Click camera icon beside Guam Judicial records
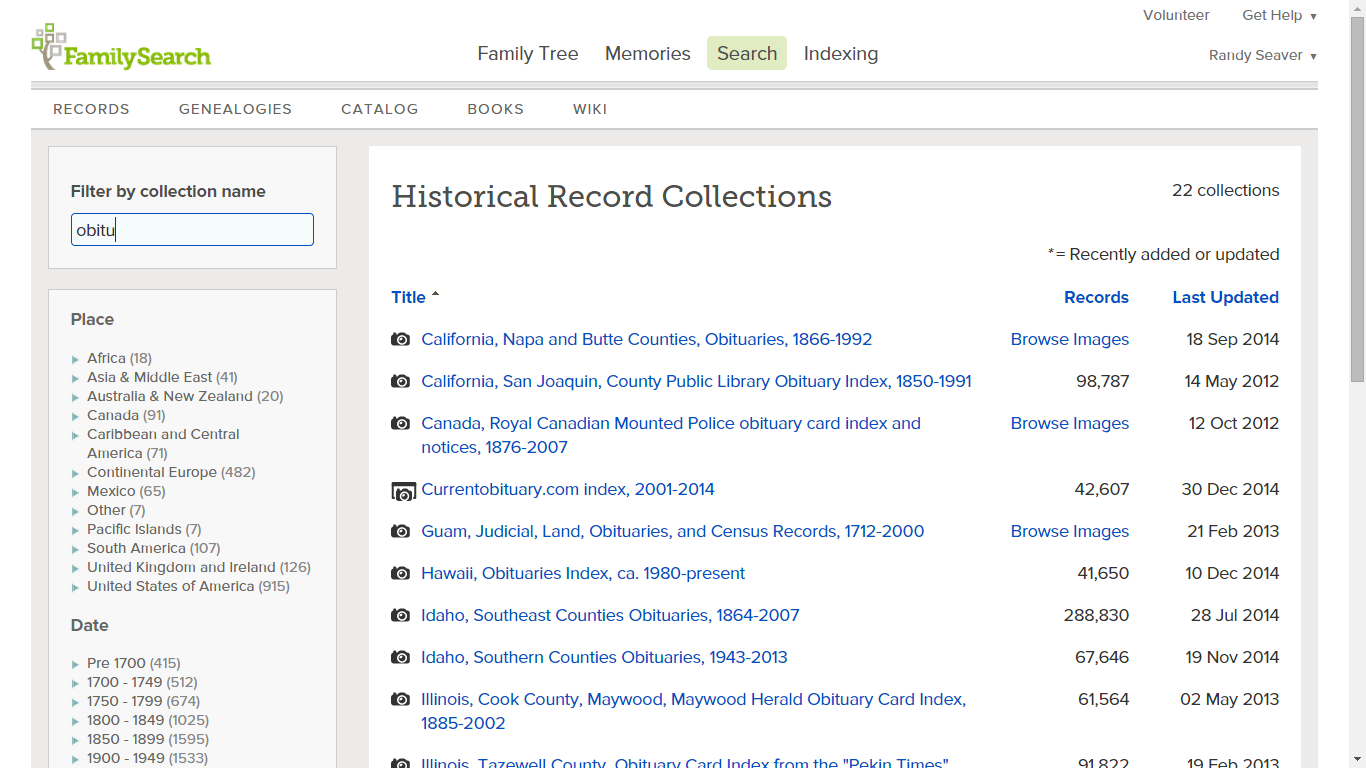This screenshot has width=1366, height=768. tap(401, 532)
